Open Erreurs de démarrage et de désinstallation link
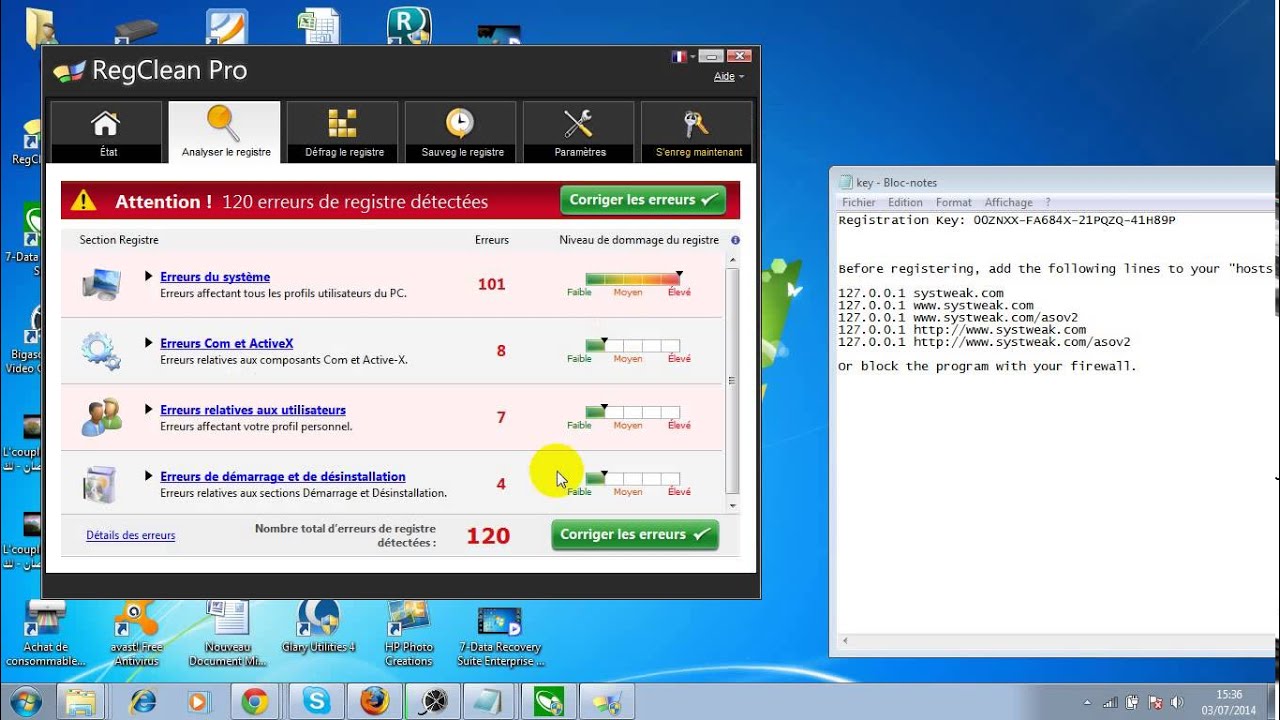The image size is (1280, 720). click(283, 477)
